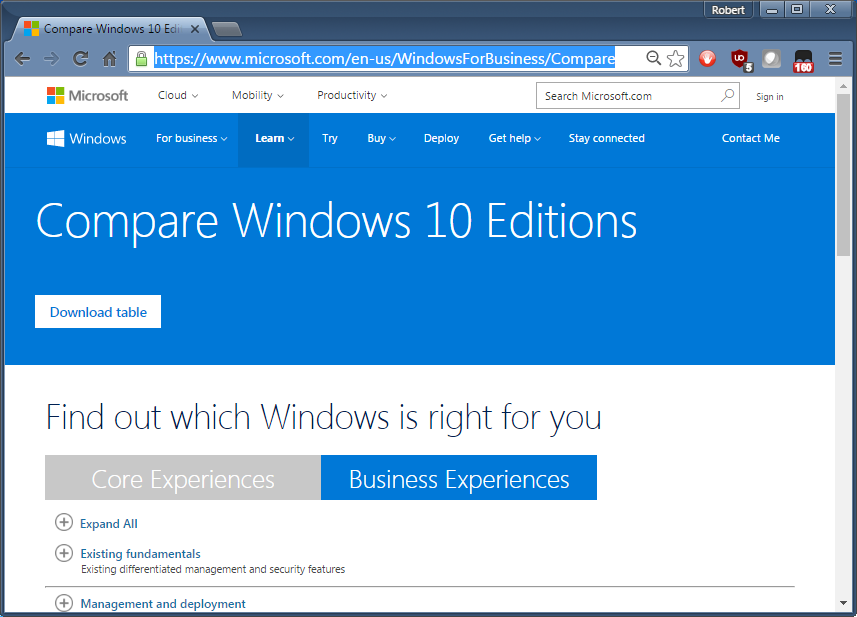The width and height of the screenshot is (857, 617).
Task: Open the Chrome hamburger menu
Action: (835, 58)
